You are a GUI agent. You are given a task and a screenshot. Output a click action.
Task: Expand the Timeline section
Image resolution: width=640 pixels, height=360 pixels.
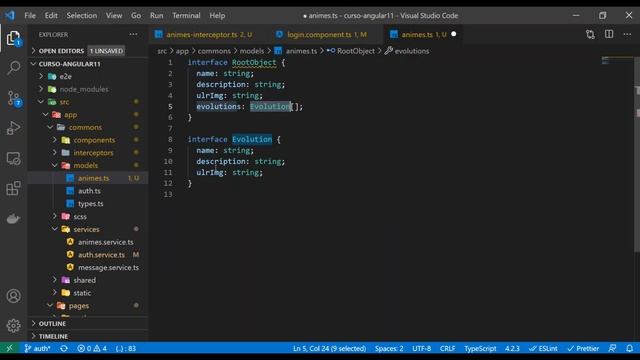coord(88,336)
